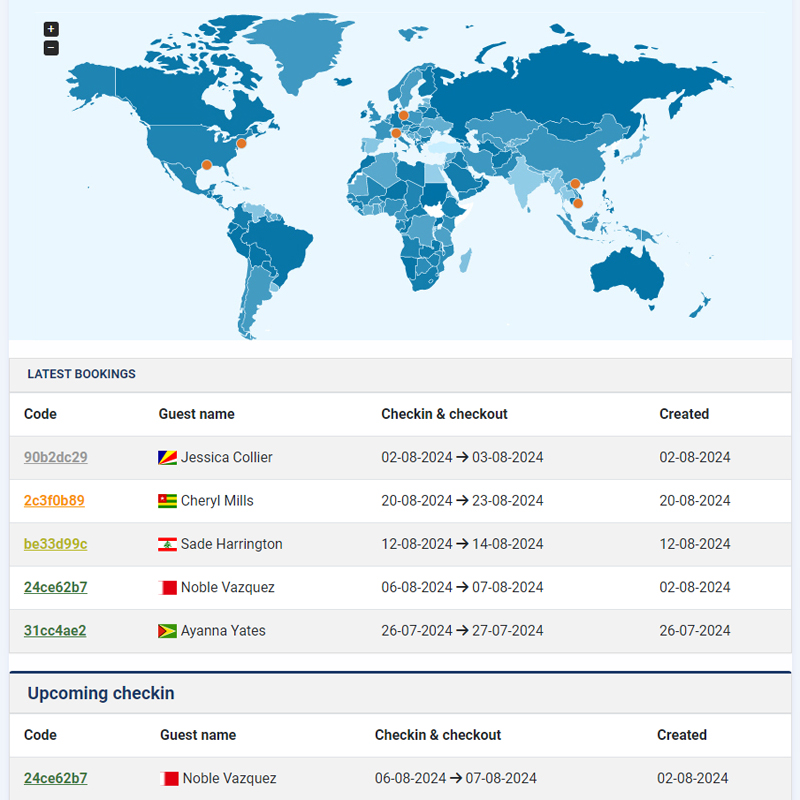Click the Guest name column header in Latest Bookings
Viewport: 800px width, 800px height.
(196, 414)
